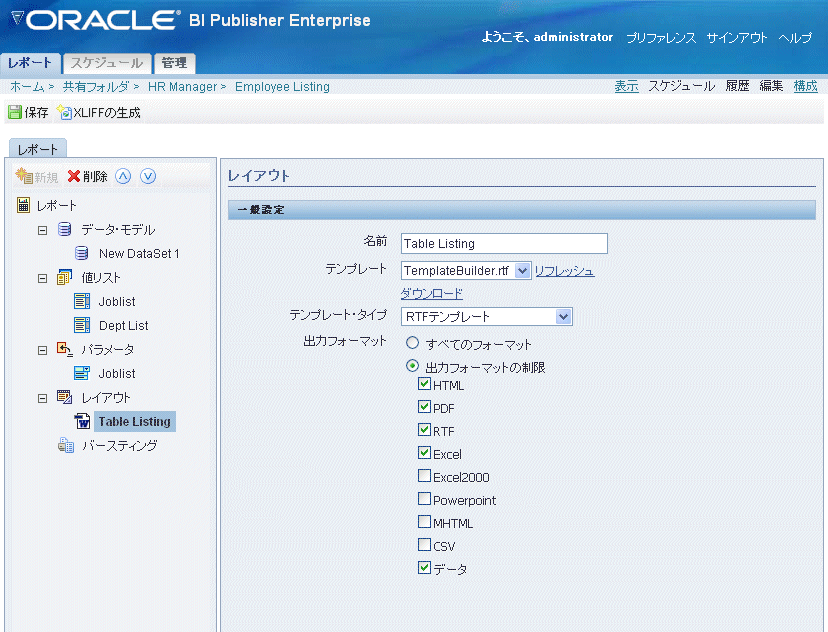Collapse the データ・モデル tree node

click(x=42, y=230)
